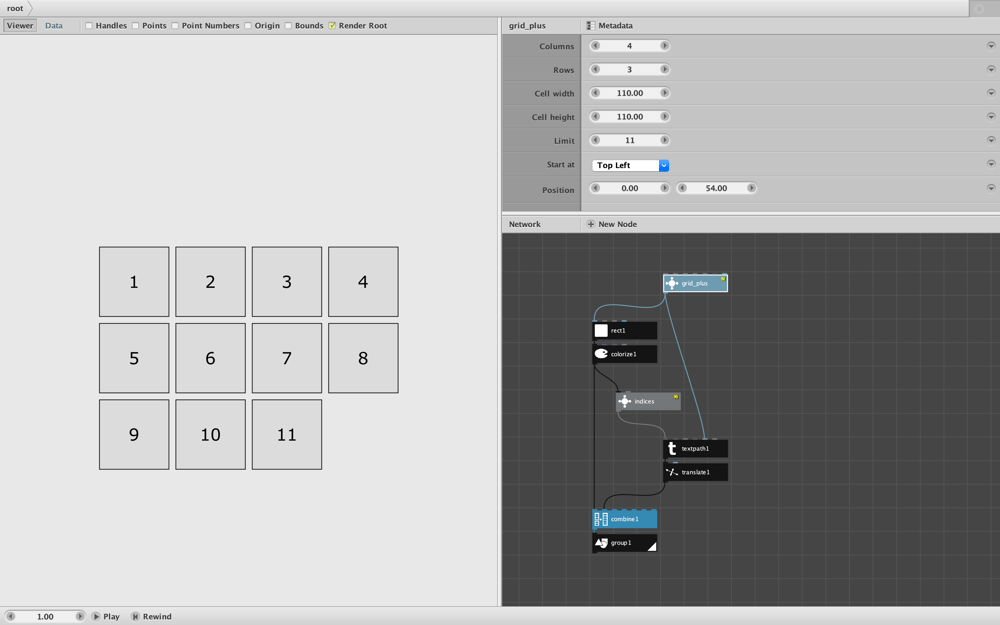Expand the Start at options arrow
The height and width of the screenshot is (625, 1000).
coord(991,163)
